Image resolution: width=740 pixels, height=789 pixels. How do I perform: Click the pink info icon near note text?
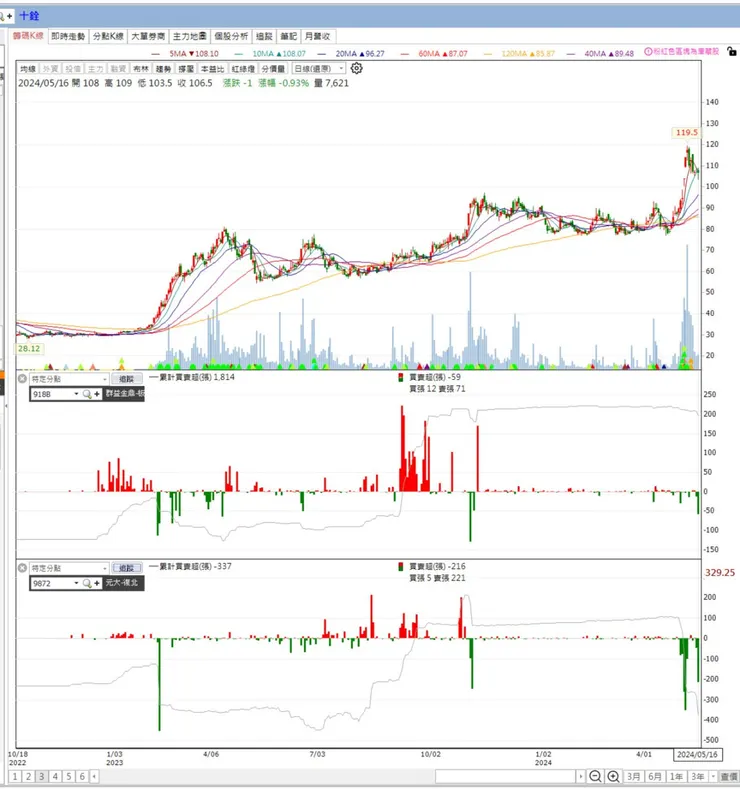click(648, 51)
